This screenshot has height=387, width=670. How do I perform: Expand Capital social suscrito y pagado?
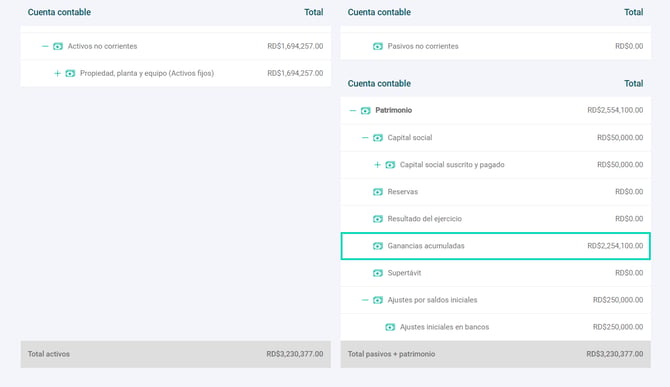(x=377, y=165)
